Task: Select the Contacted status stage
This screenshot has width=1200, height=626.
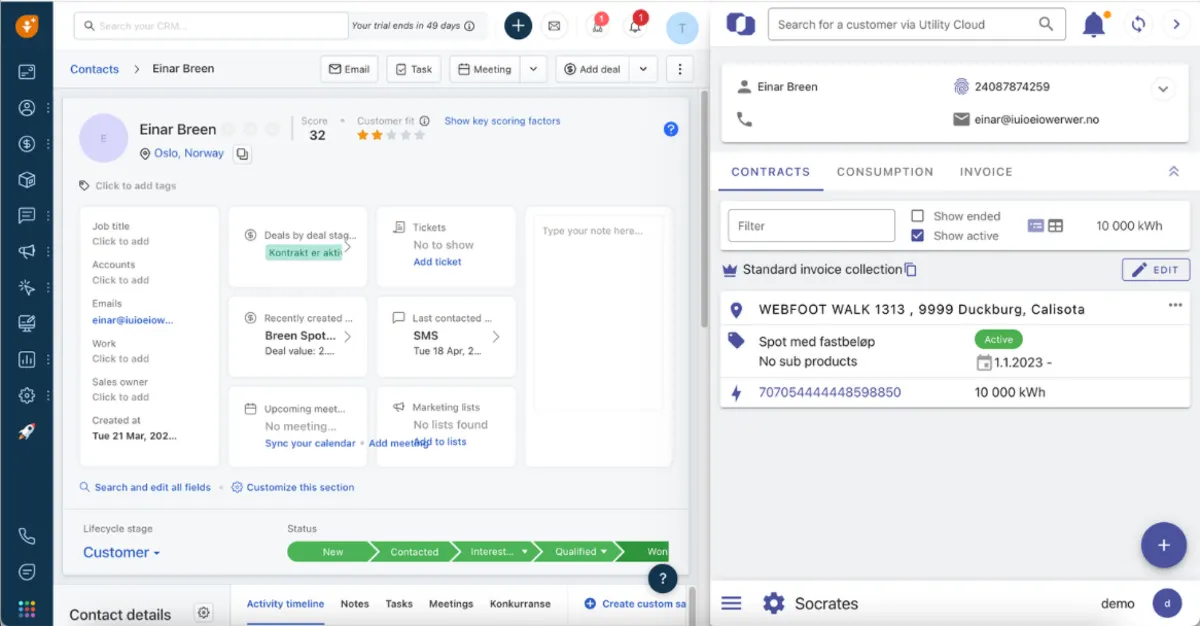Action: click(414, 551)
